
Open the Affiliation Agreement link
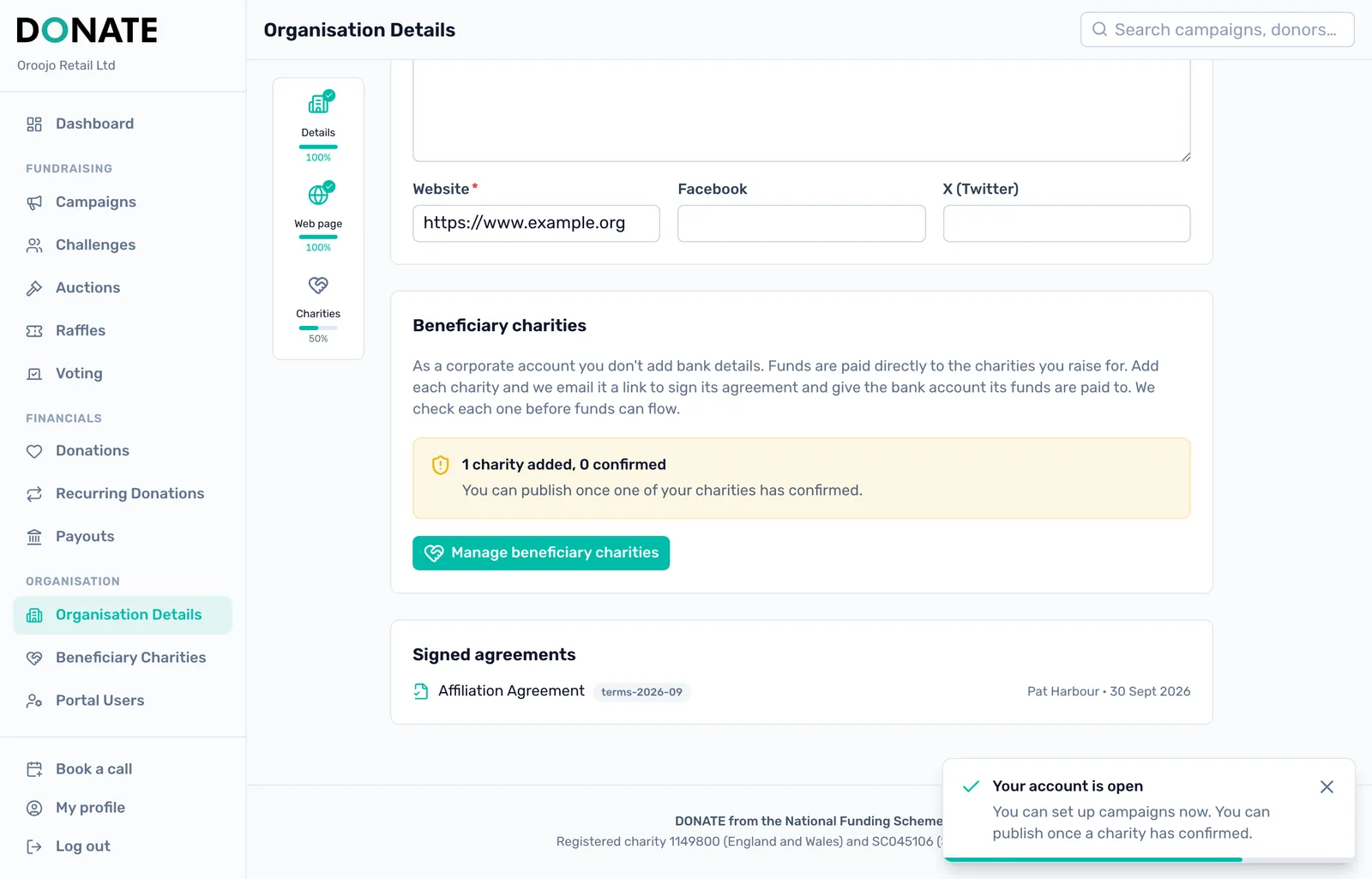click(x=511, y=691)
